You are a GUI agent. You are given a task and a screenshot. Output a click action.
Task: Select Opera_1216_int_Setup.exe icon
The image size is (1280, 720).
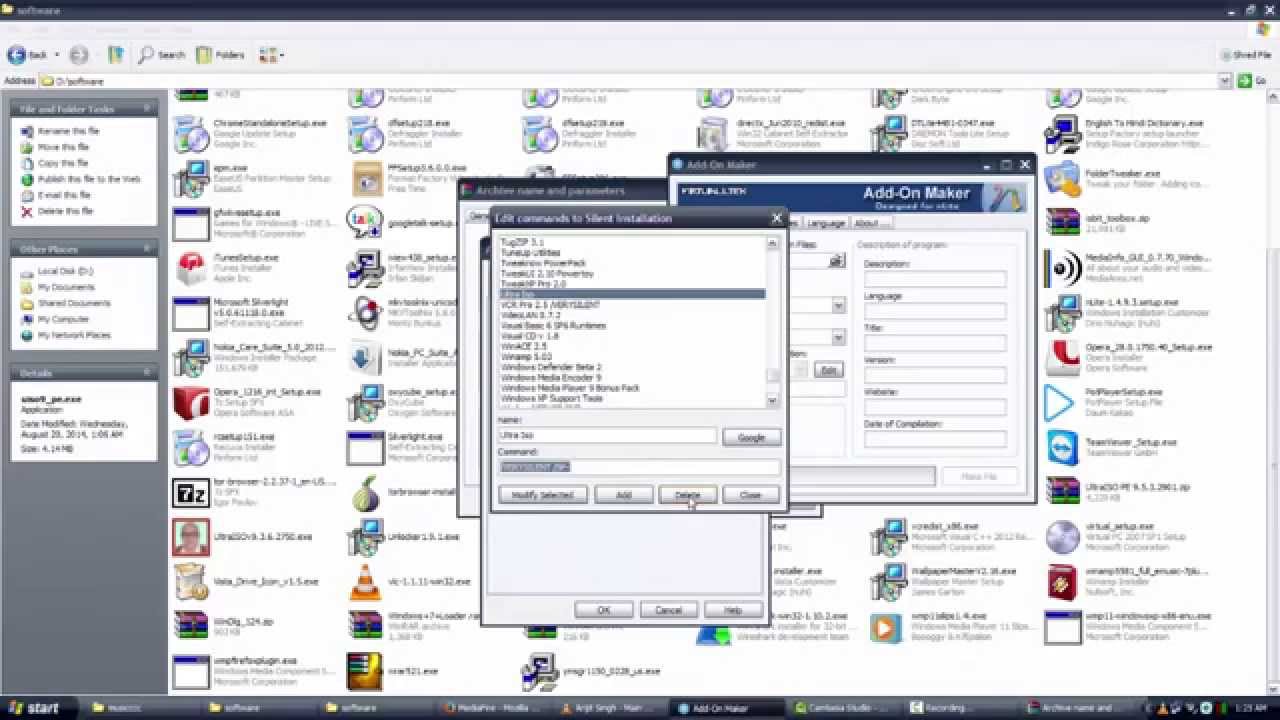click(191, 403)
